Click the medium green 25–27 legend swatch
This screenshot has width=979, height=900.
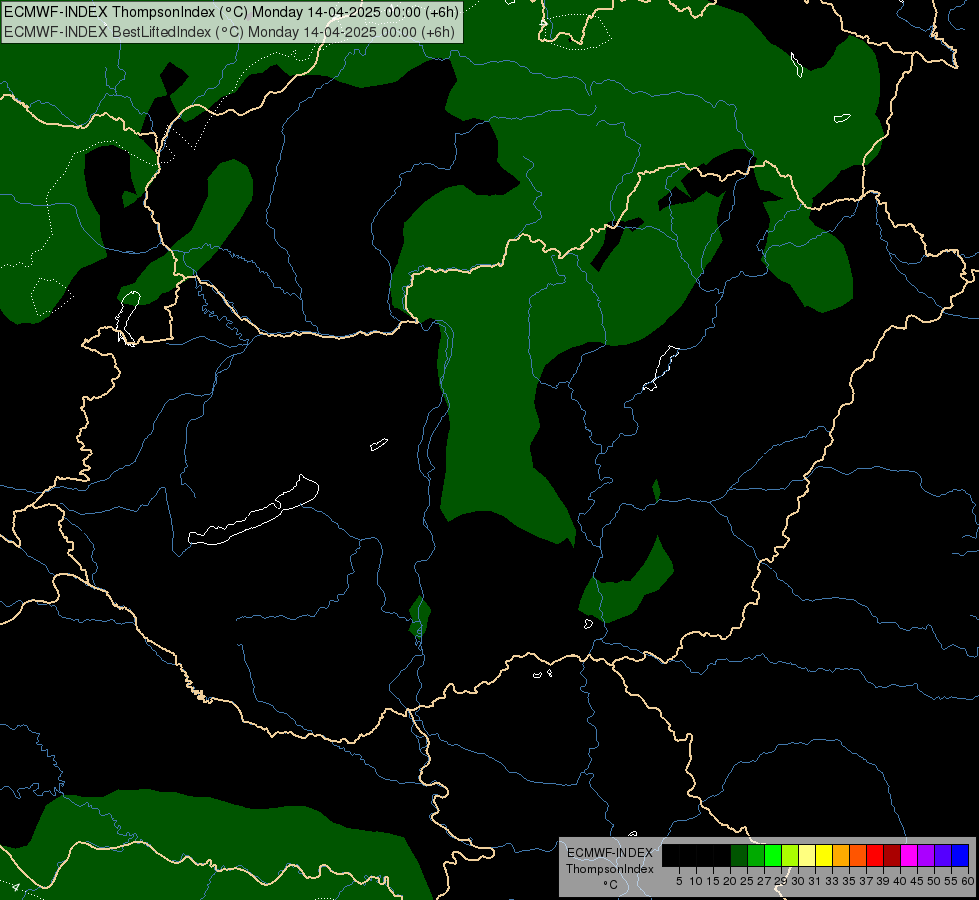click(756, 855)
